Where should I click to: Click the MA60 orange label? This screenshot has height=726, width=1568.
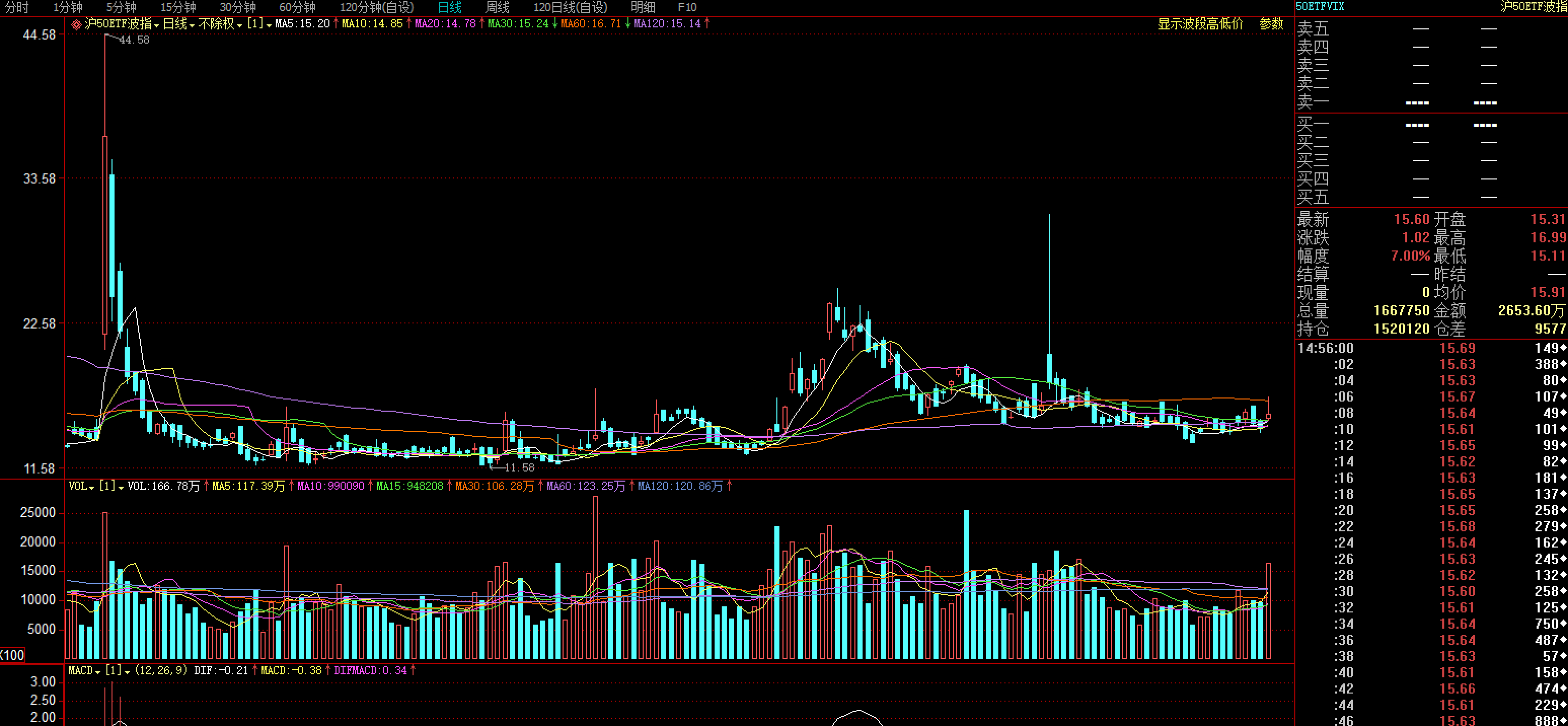(x=590, y=24)
